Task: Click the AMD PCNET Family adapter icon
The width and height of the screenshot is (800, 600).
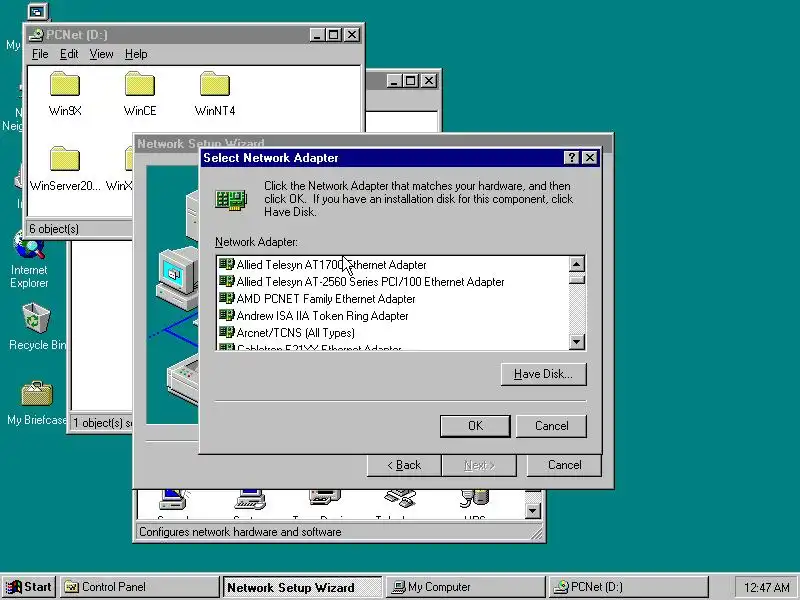Action: [227, 298]
